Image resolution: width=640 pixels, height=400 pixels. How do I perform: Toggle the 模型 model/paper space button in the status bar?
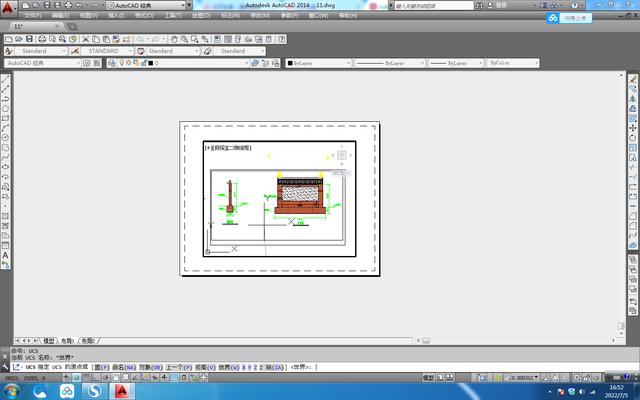point(429,378)
